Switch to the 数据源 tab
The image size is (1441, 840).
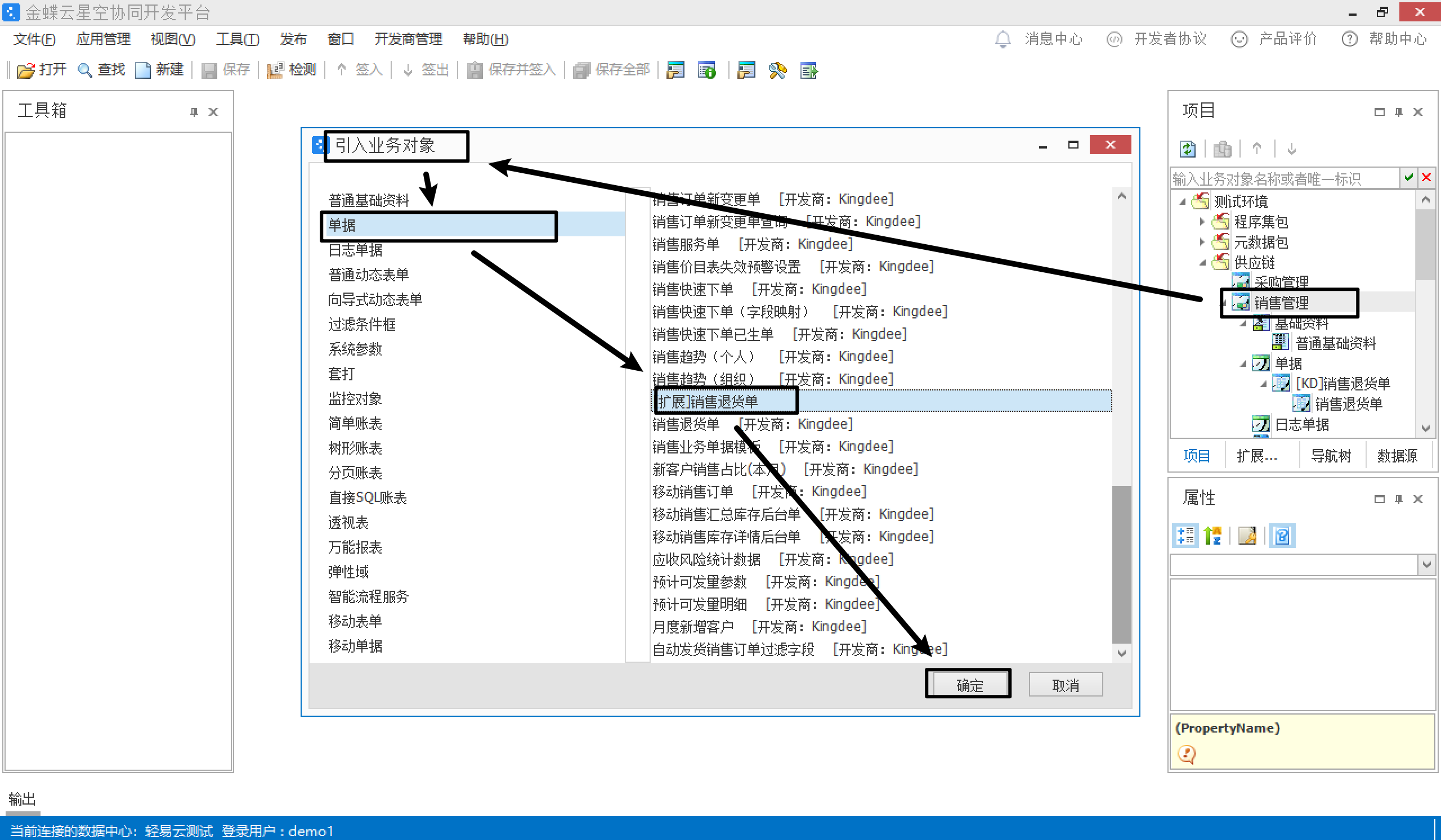click(1397, 456)
